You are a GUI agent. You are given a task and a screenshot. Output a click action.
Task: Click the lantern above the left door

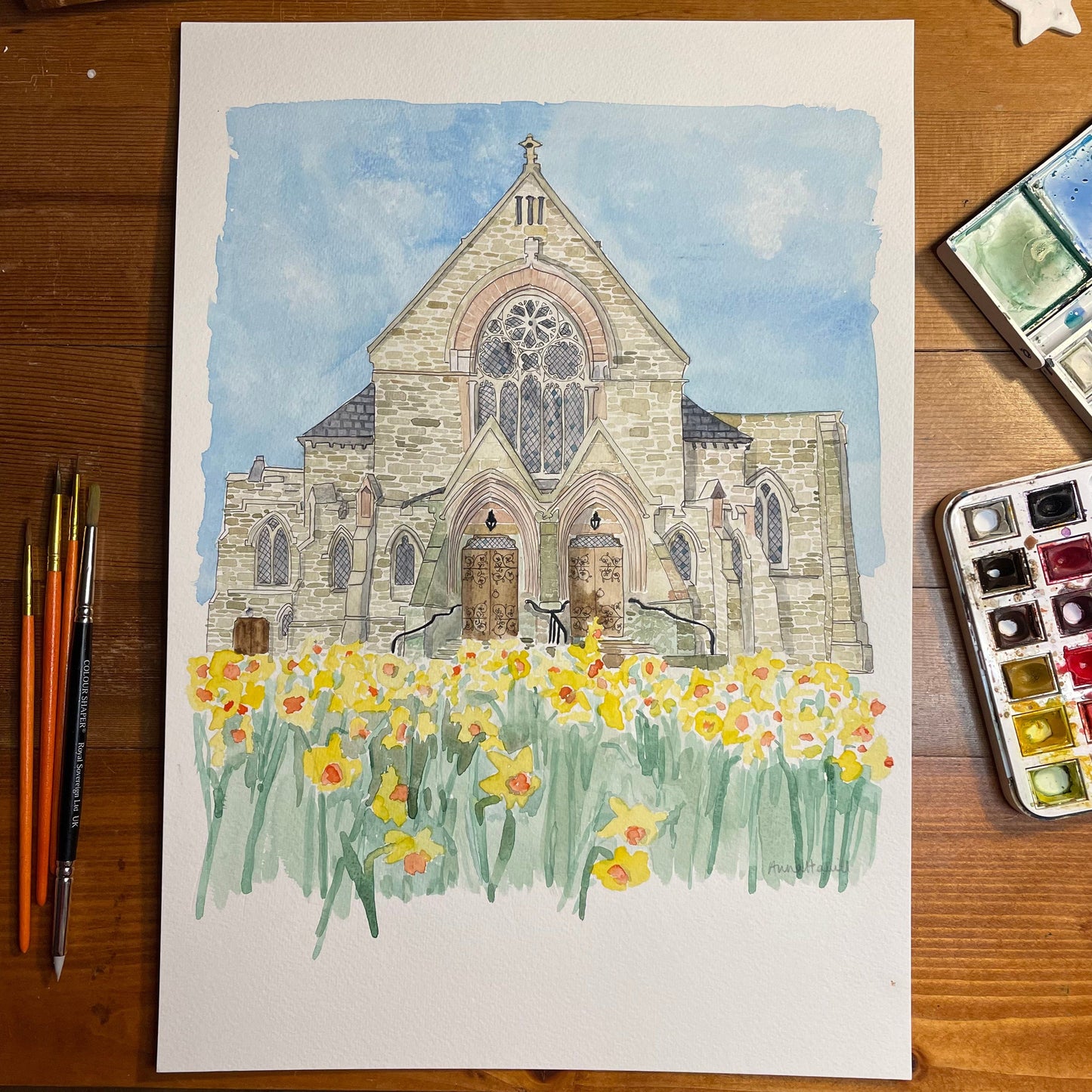[x=491, y=520]
